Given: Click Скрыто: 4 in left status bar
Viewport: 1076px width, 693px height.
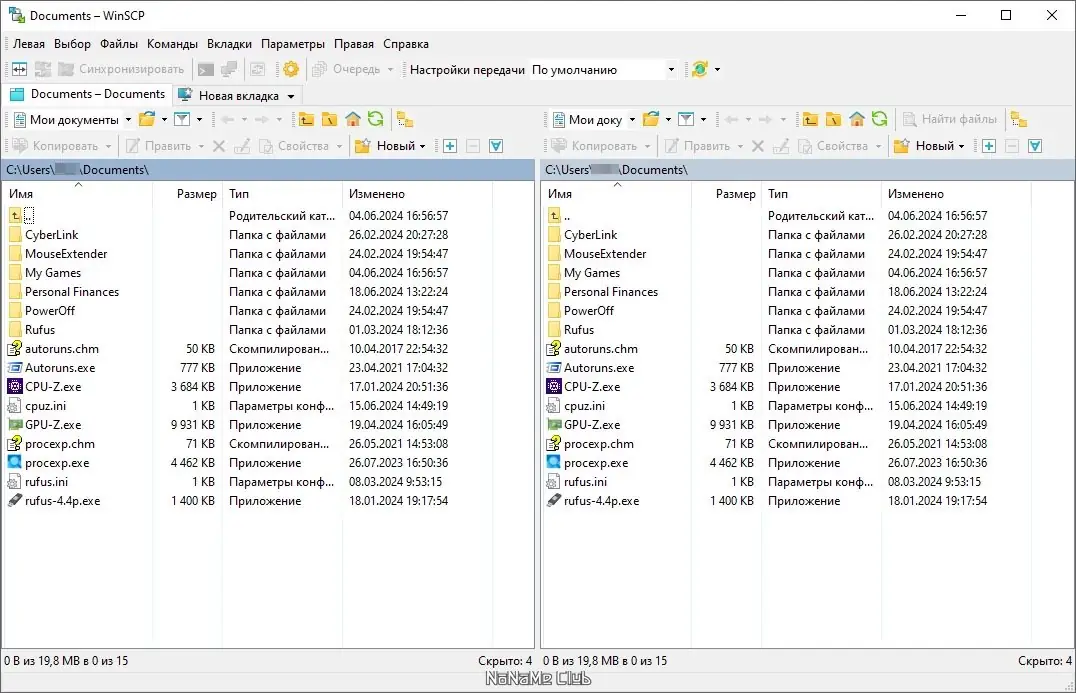Looking at the screenshot, I should click(505, 661).
